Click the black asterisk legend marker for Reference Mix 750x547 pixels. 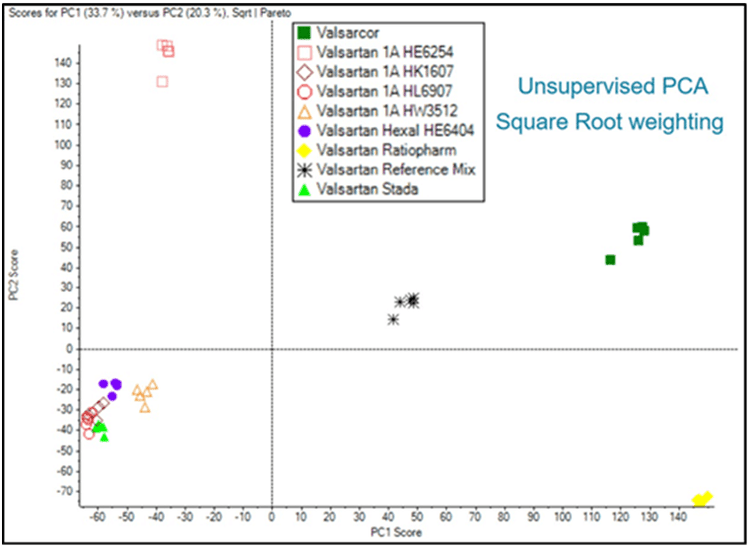click(304, 170)
